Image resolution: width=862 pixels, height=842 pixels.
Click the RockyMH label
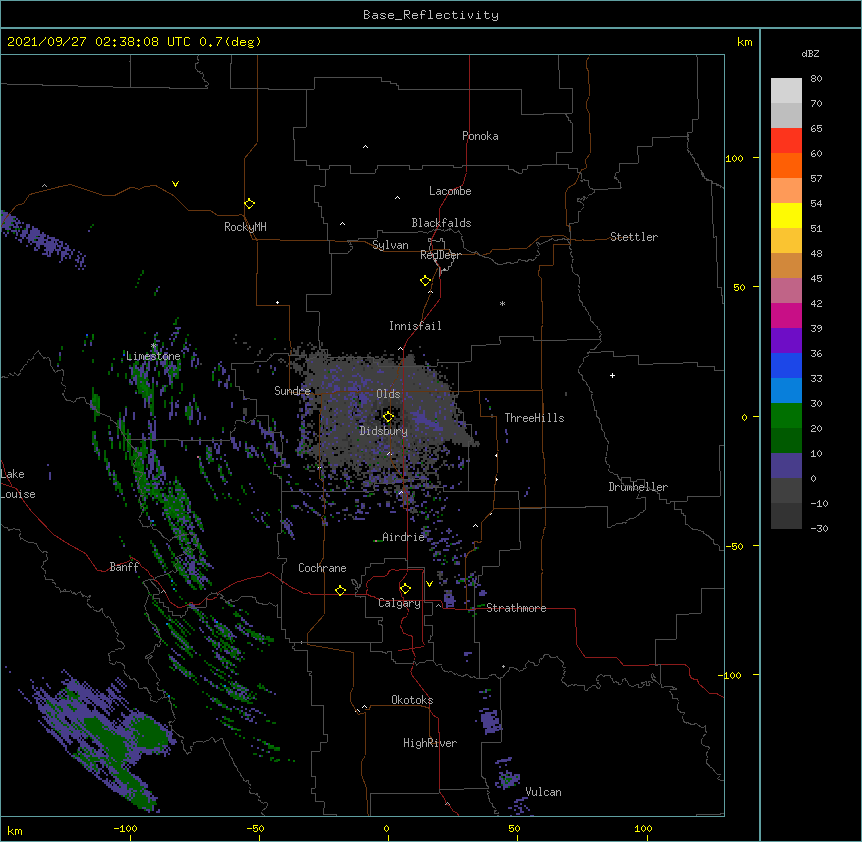(245, 227)
